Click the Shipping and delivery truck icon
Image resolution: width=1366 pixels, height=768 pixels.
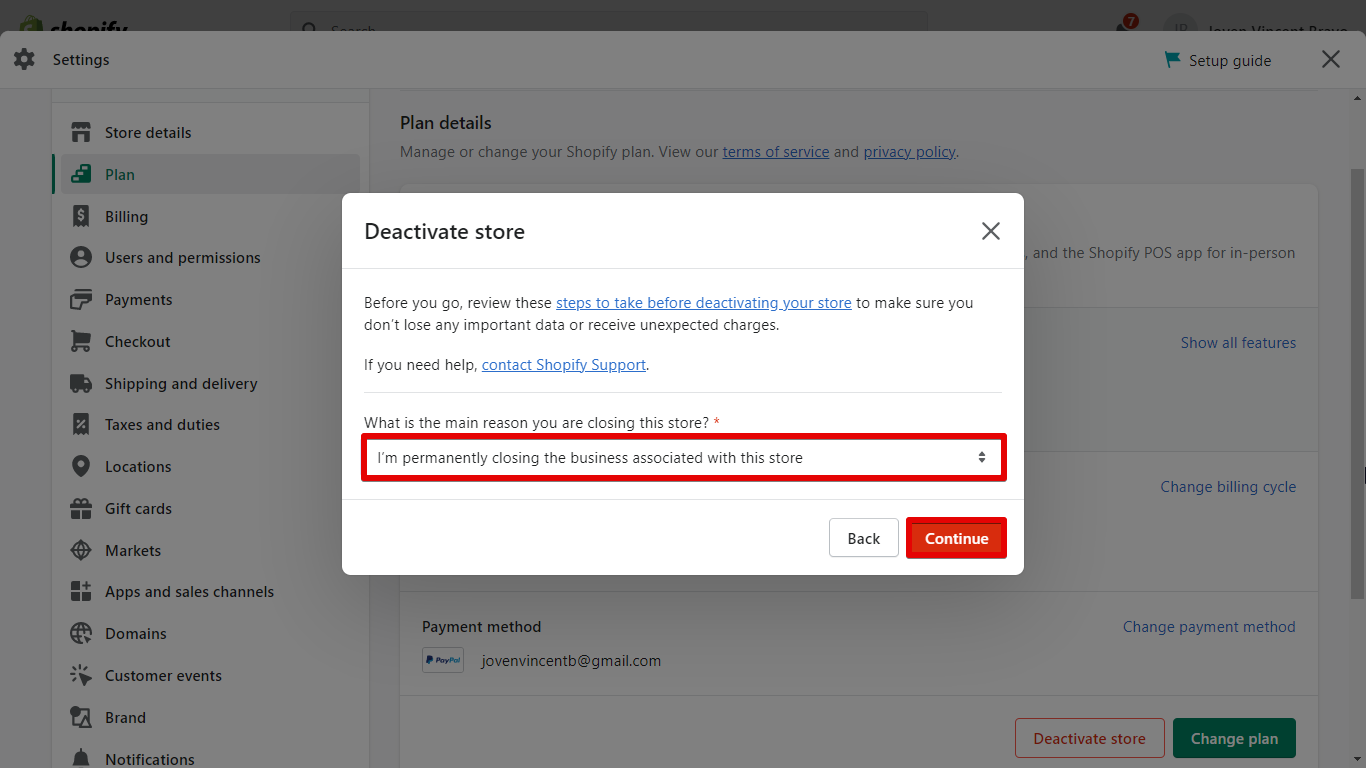click(x=81, y=384)
